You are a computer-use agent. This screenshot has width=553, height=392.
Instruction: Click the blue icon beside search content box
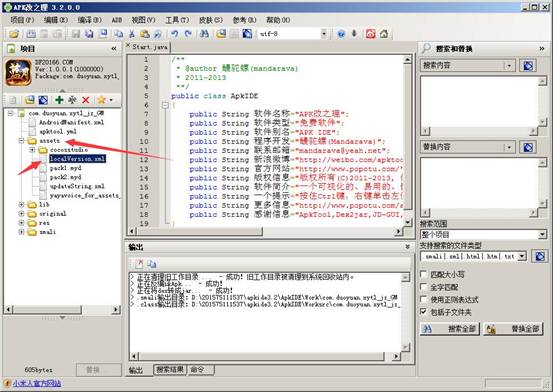click(x=528, y=66)
